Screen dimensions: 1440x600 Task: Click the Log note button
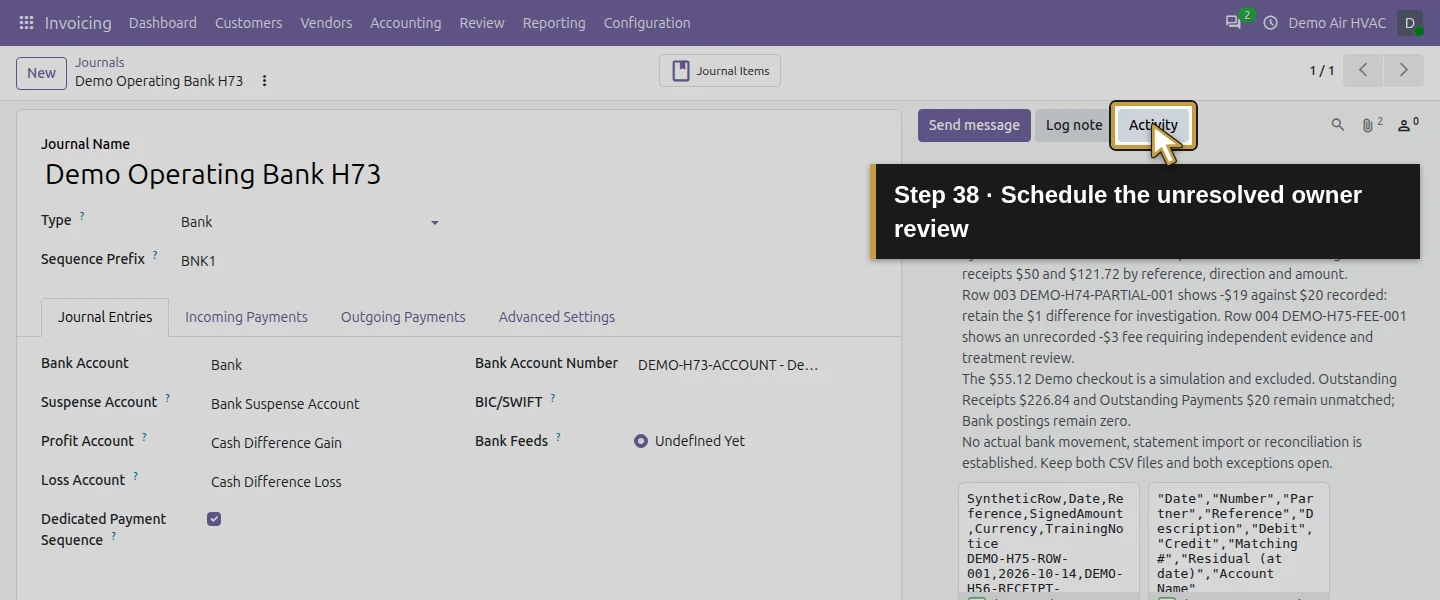[1074, 125]
